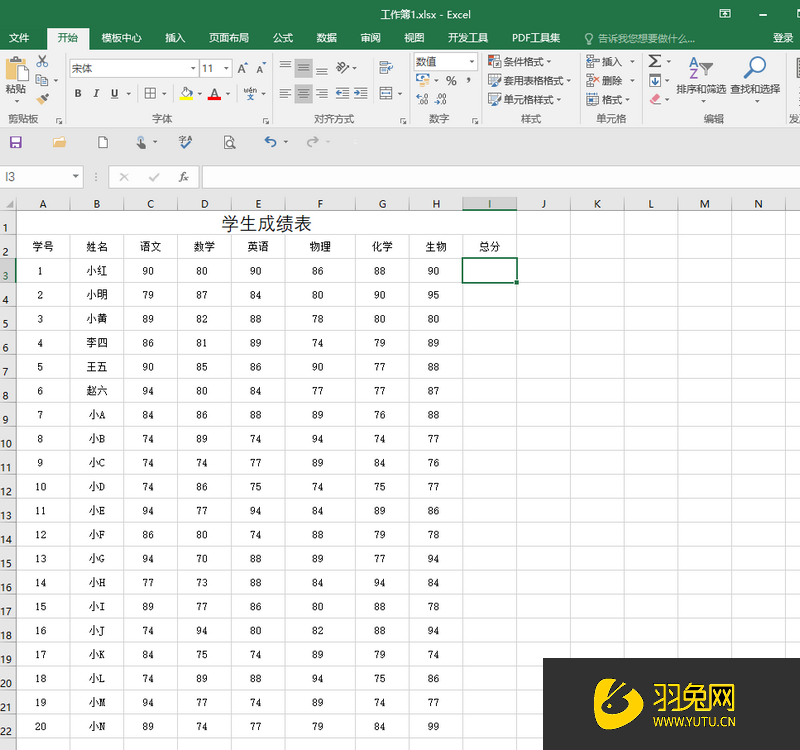Click the Insert Function fx icon
Viewport: 800px width, 750px height.
[x=183, y=177]
